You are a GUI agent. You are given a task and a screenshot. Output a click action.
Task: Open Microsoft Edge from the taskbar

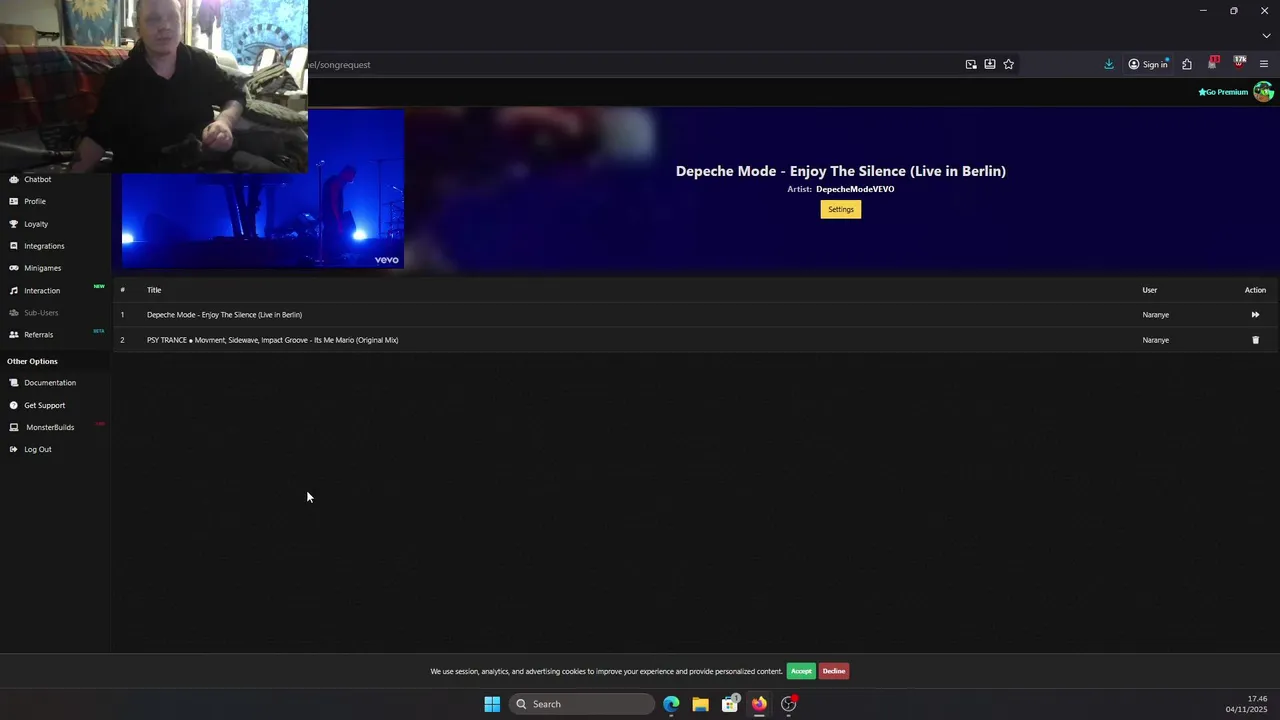pos(671,704)
